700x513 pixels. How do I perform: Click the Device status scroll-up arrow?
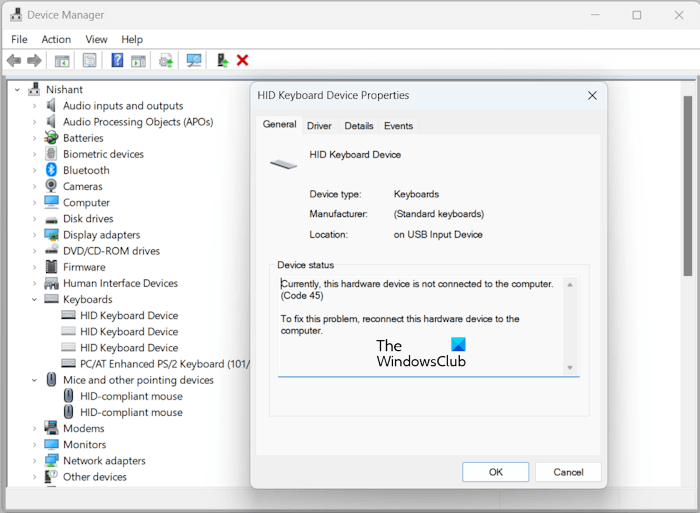click(570, 284)
